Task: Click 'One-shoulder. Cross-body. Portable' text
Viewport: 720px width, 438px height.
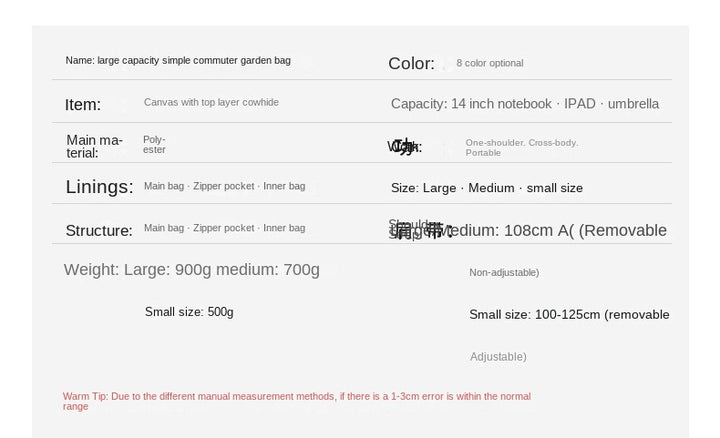Action: pyautogui.click(x=522, y=148)
